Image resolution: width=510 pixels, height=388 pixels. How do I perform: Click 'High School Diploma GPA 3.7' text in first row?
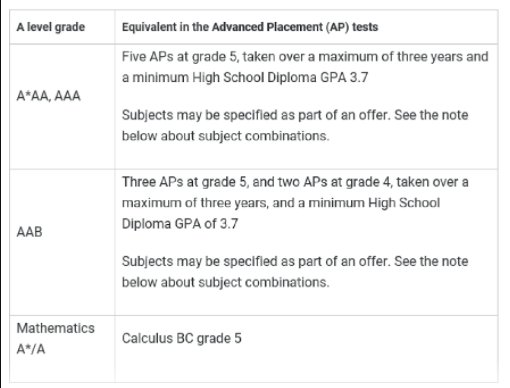pos(280,78)
